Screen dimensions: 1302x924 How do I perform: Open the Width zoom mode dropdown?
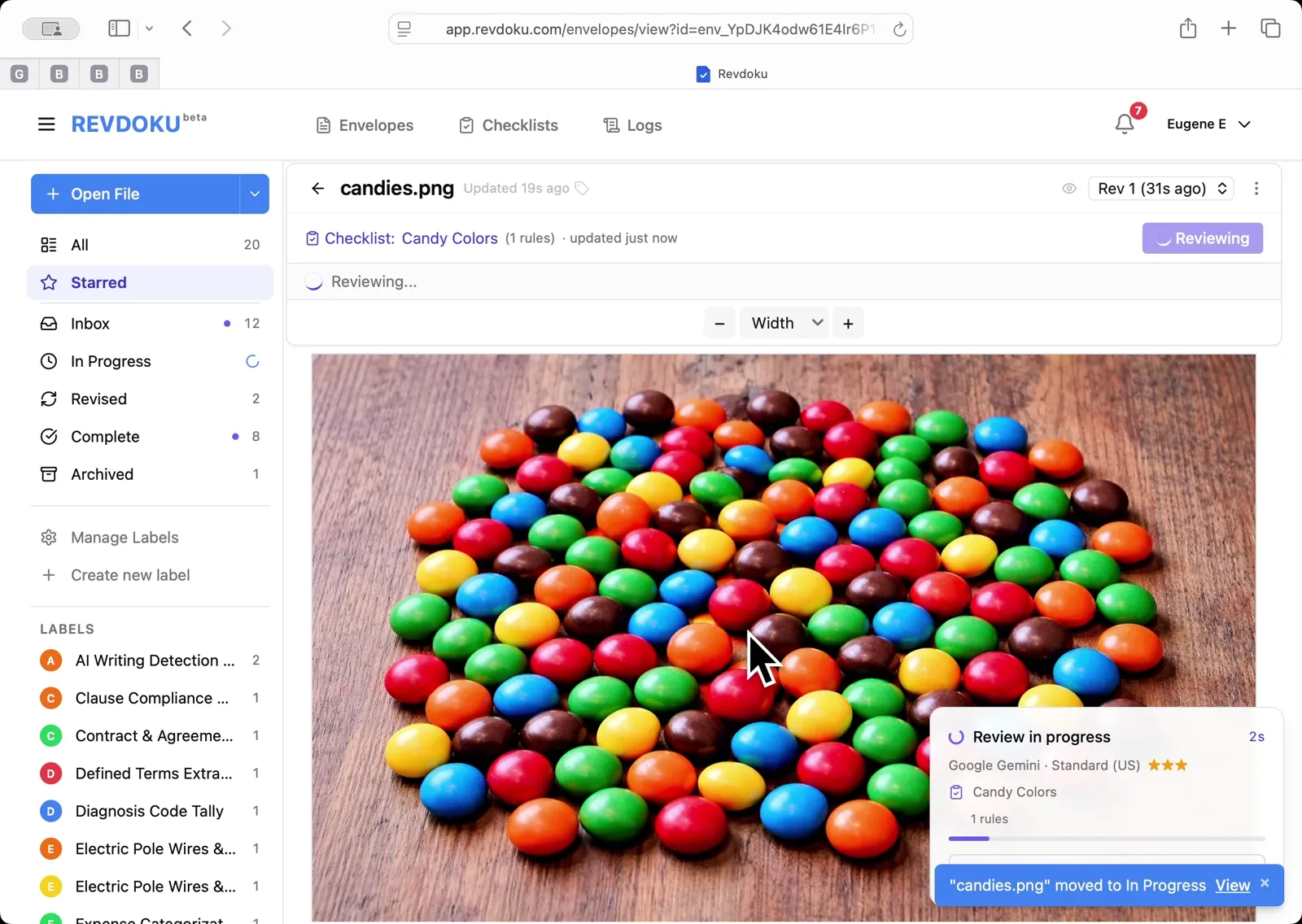tap(785, 324)
